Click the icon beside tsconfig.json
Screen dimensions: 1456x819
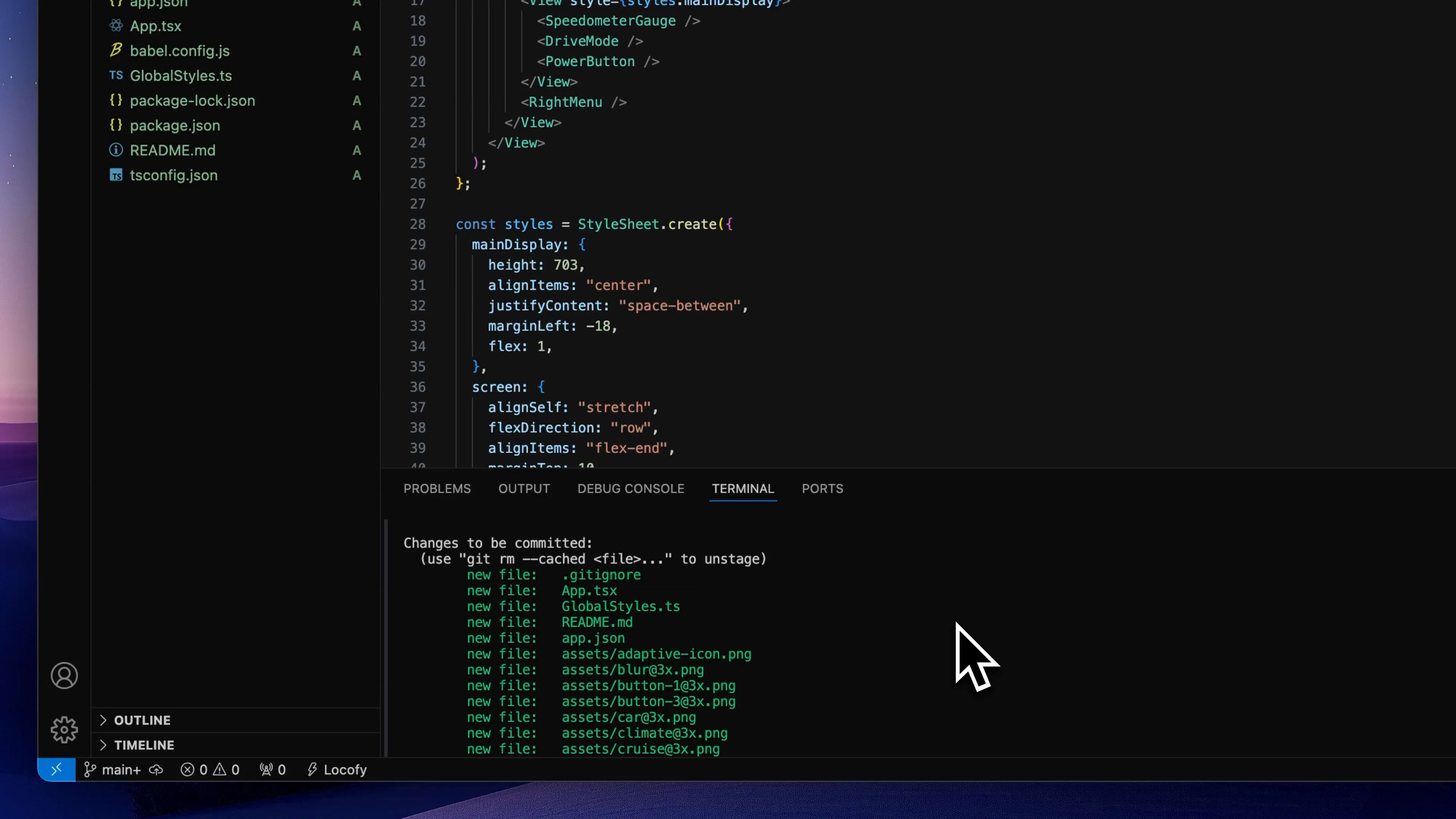coord(116,175)
